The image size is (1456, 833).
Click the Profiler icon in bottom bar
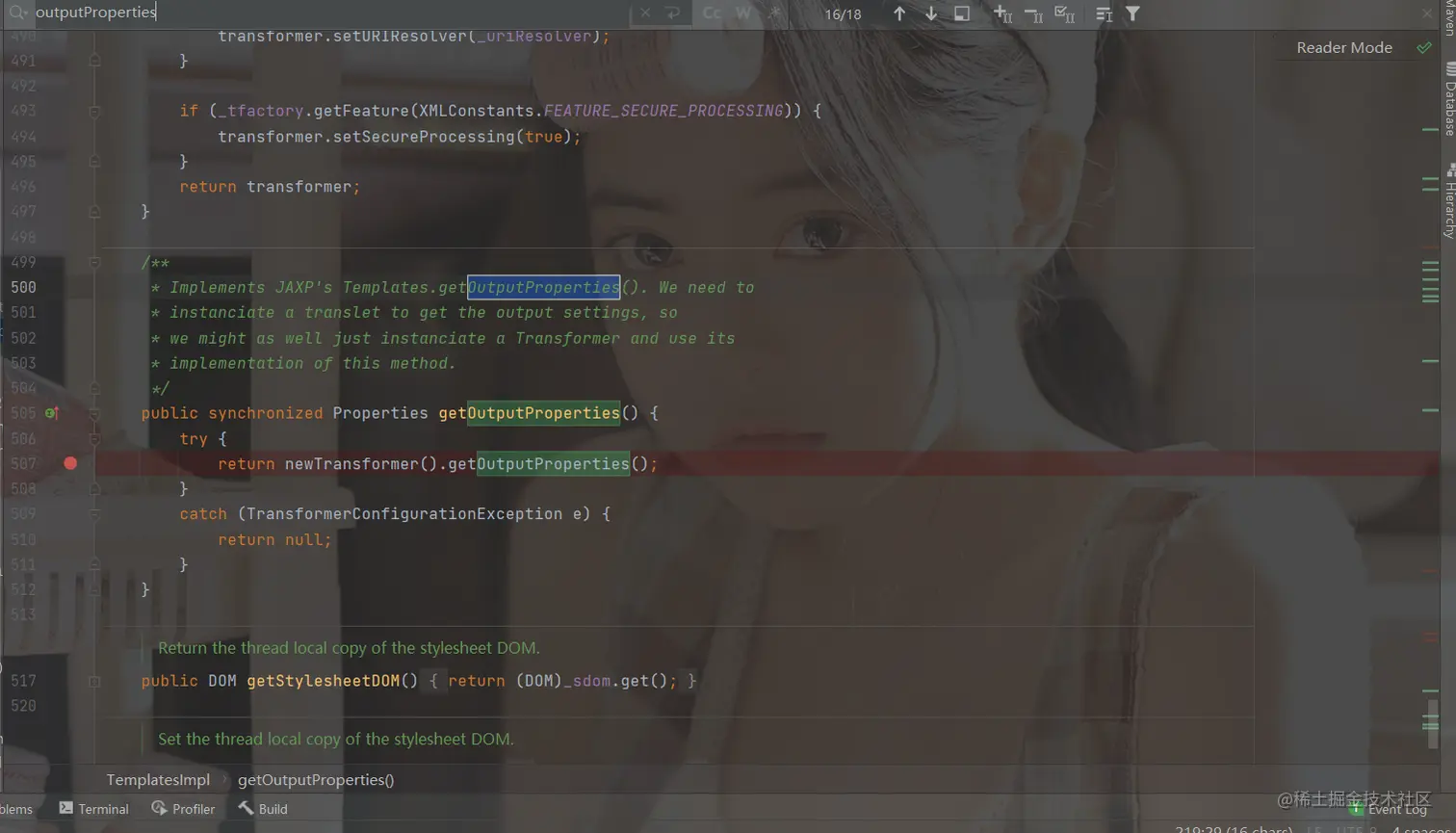click(159, 809)
